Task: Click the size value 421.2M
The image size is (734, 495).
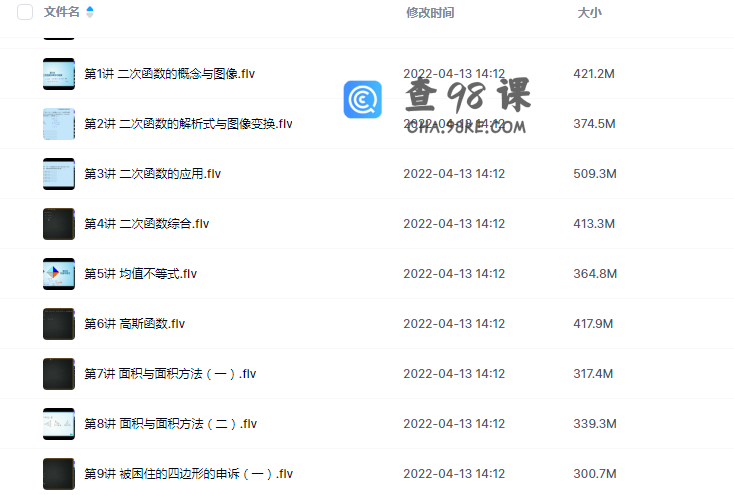Action: click(x=594, y=74)
